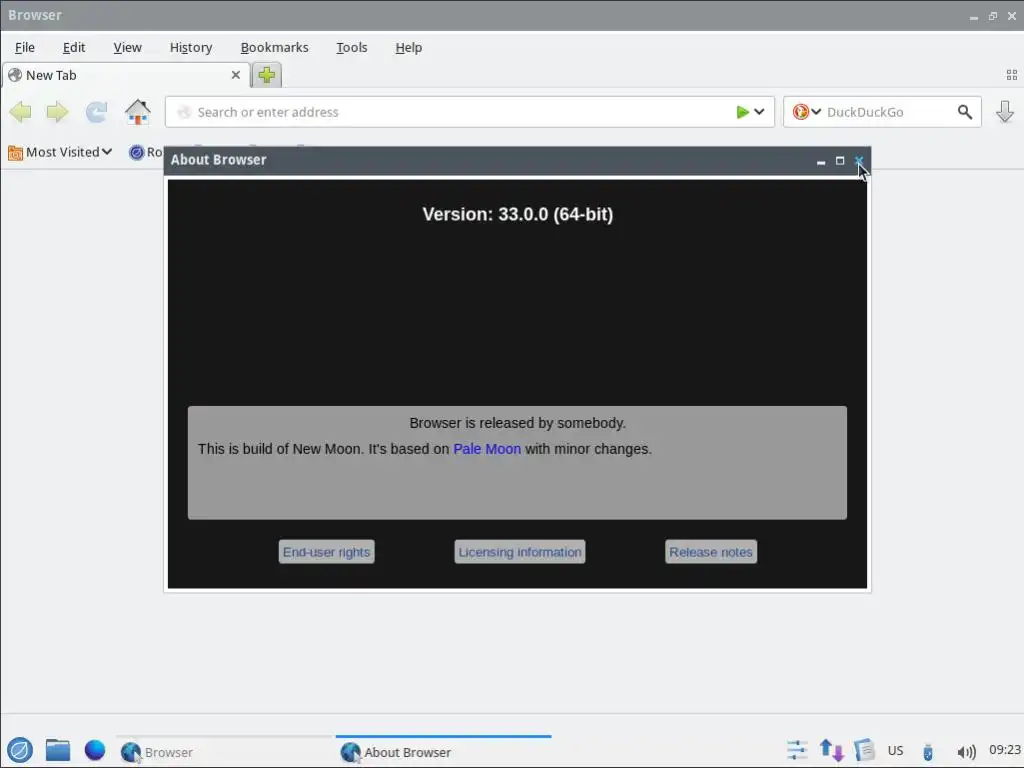Viewport: 1024px width, 768px height.
Task: Open the Release notes button
Action: [711, 552]
